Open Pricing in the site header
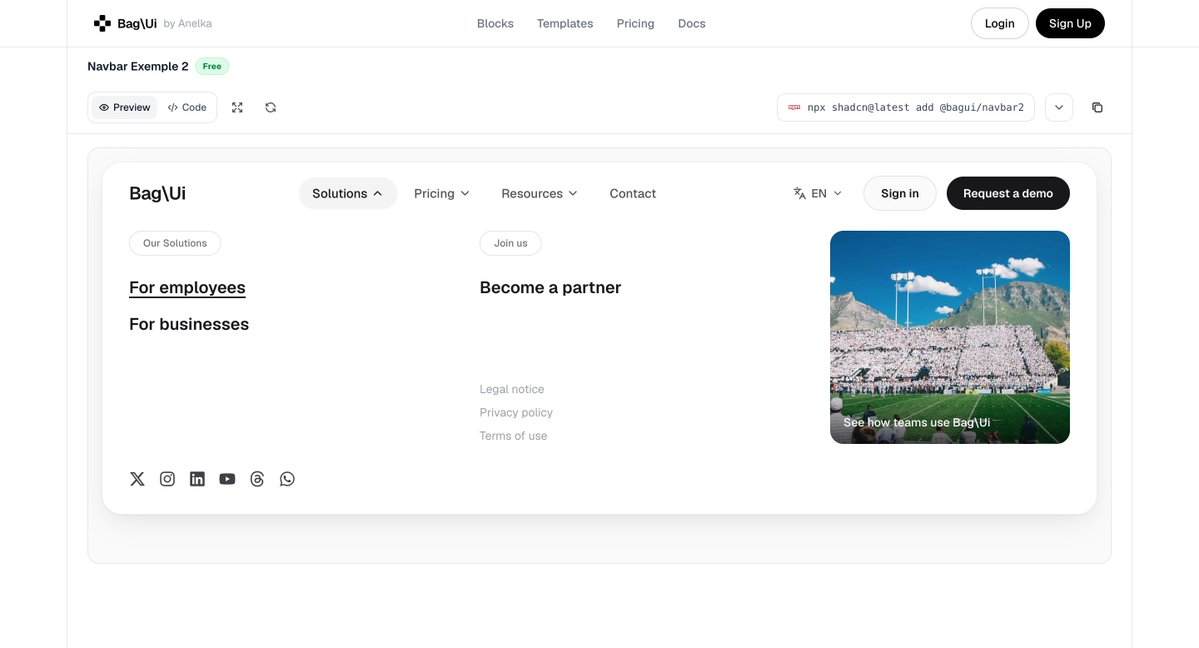1199x648 pixels. pos(635,24)
